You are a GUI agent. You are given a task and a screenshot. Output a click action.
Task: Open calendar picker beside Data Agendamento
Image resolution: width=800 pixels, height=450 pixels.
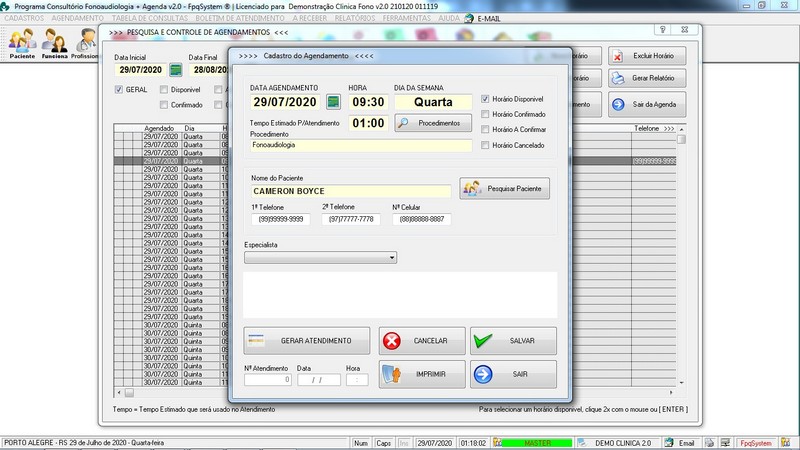(333, 102)
